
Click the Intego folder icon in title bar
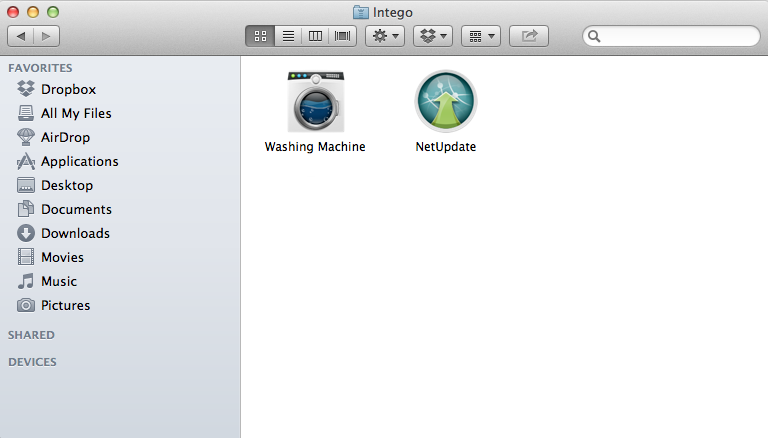click(x=360, y=12)
